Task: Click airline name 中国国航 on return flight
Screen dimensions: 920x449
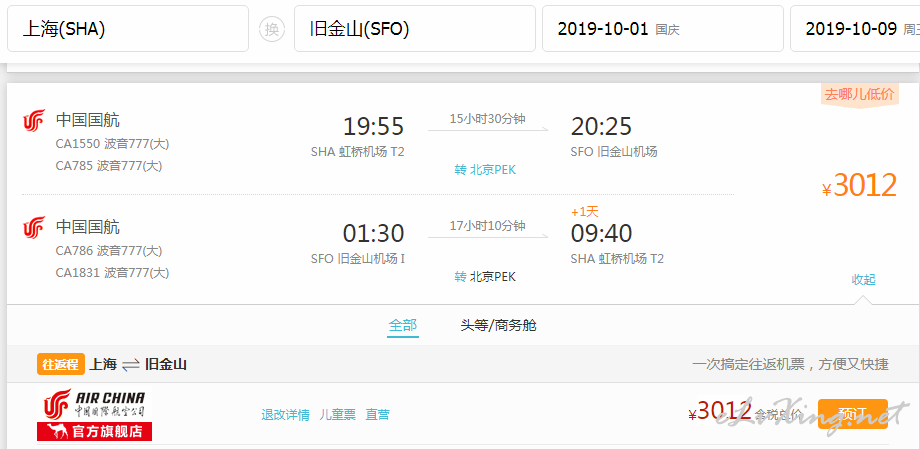Action: pos(88,227)
